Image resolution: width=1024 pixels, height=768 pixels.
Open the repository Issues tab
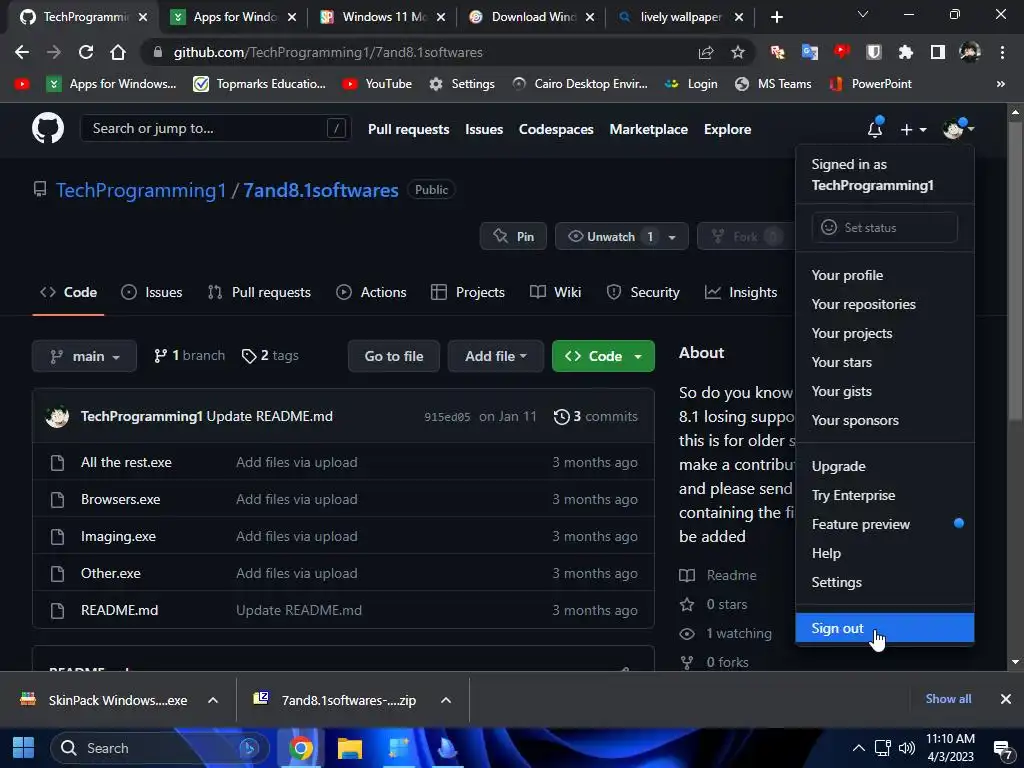[152, 292]
